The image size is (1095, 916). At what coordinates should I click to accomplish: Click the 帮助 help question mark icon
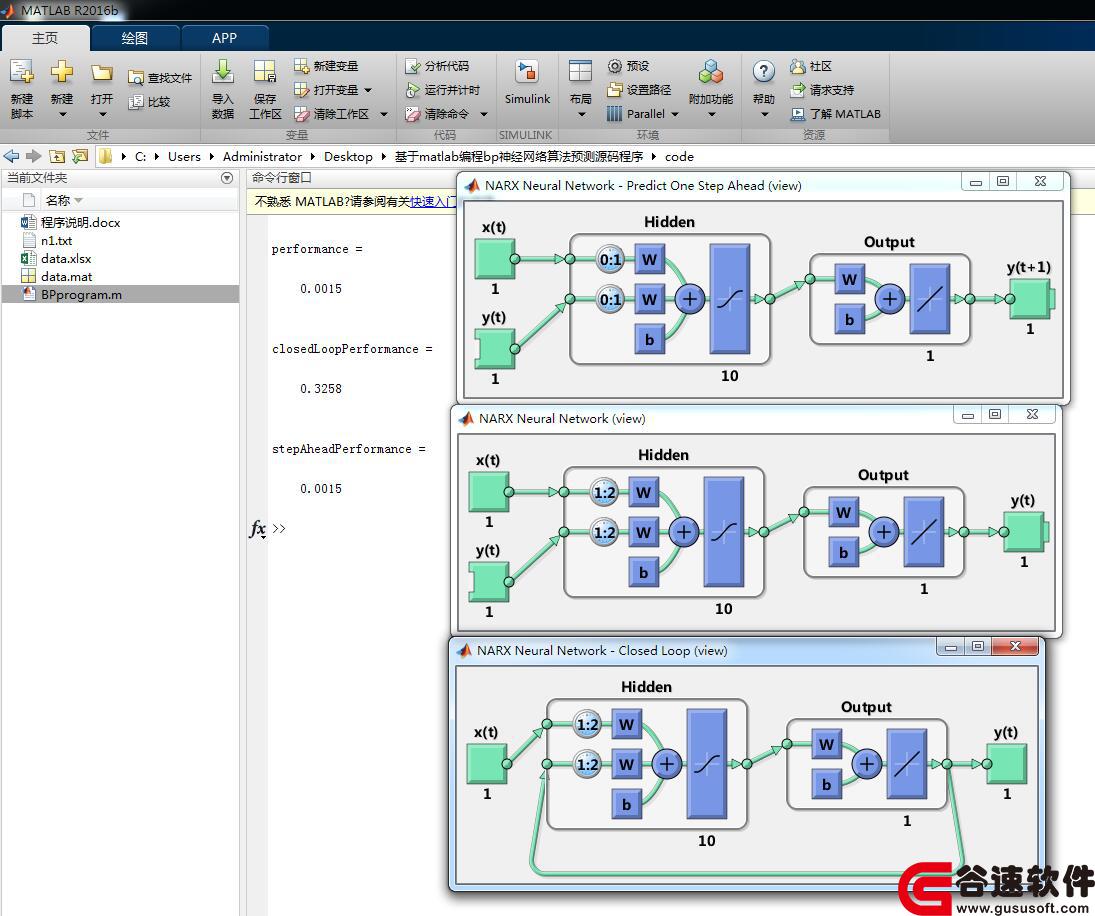click(763, 71)
